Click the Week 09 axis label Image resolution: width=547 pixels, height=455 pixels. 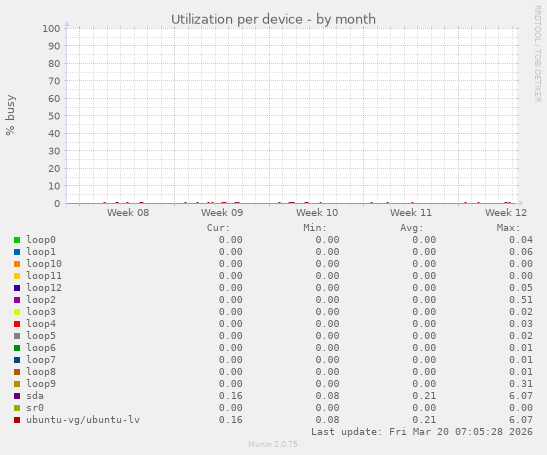point(222,212)
